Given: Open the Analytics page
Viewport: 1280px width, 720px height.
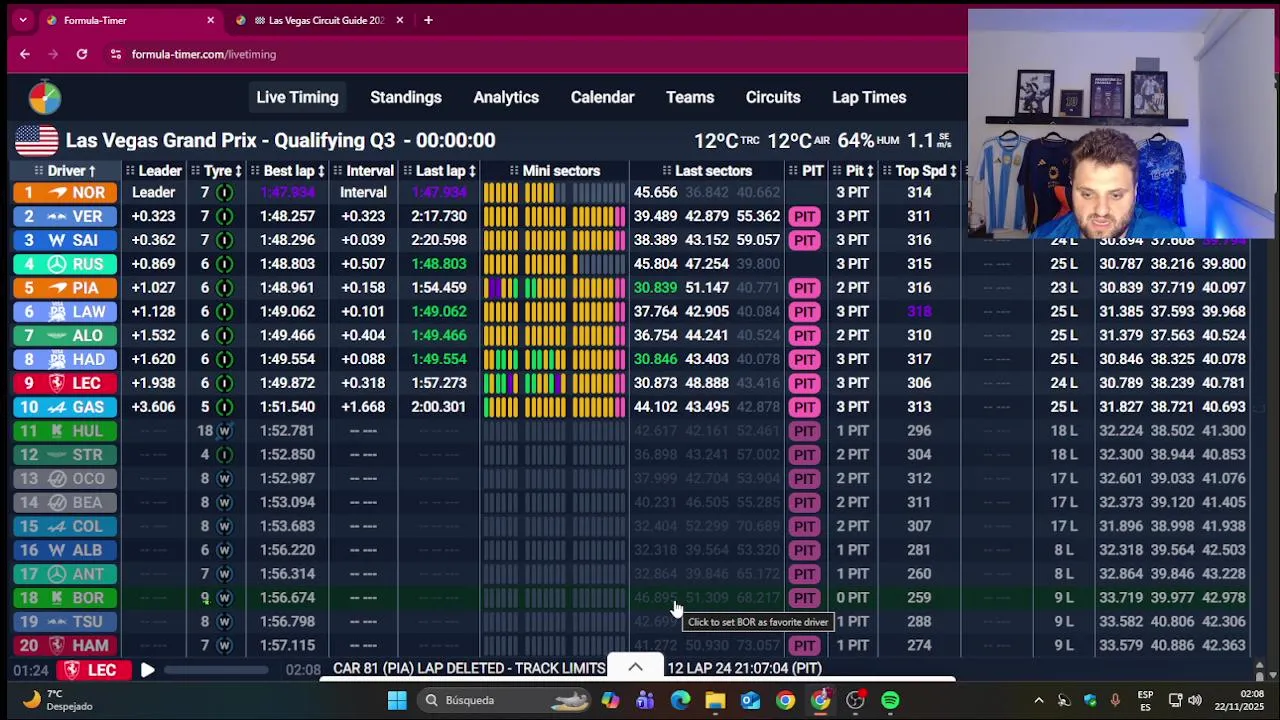Looking at the screenshot, I should pos(506,97).
